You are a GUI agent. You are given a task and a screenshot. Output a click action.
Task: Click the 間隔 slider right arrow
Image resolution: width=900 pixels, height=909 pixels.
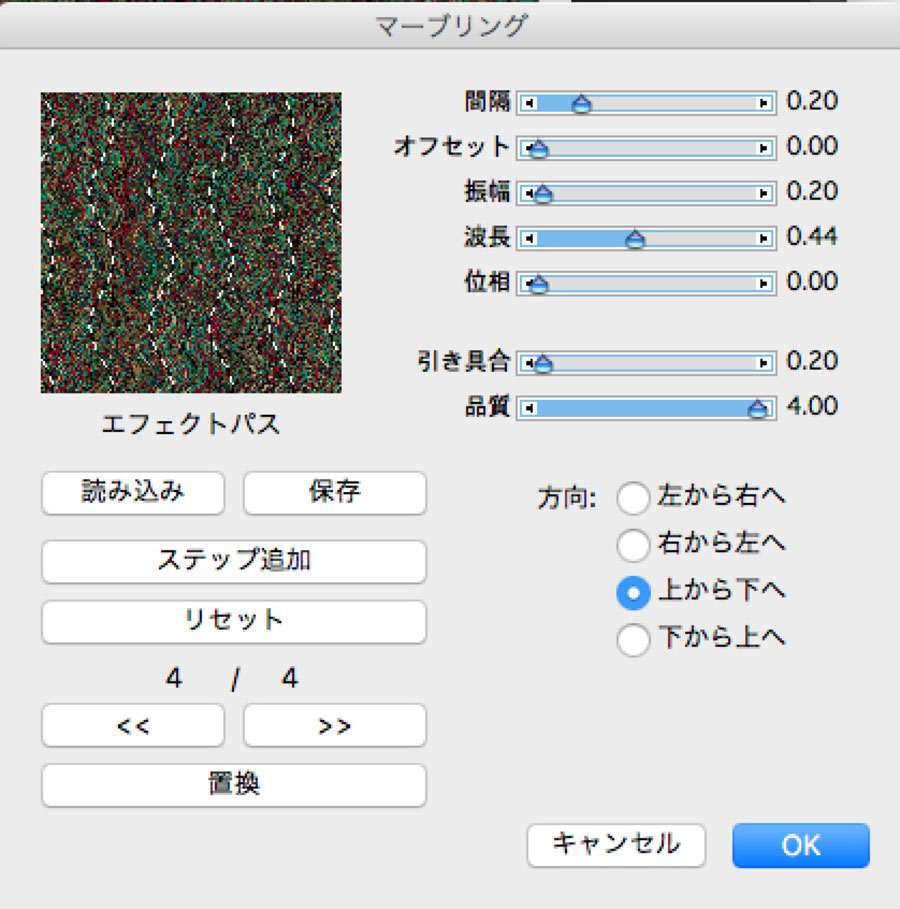coord(765,103)
